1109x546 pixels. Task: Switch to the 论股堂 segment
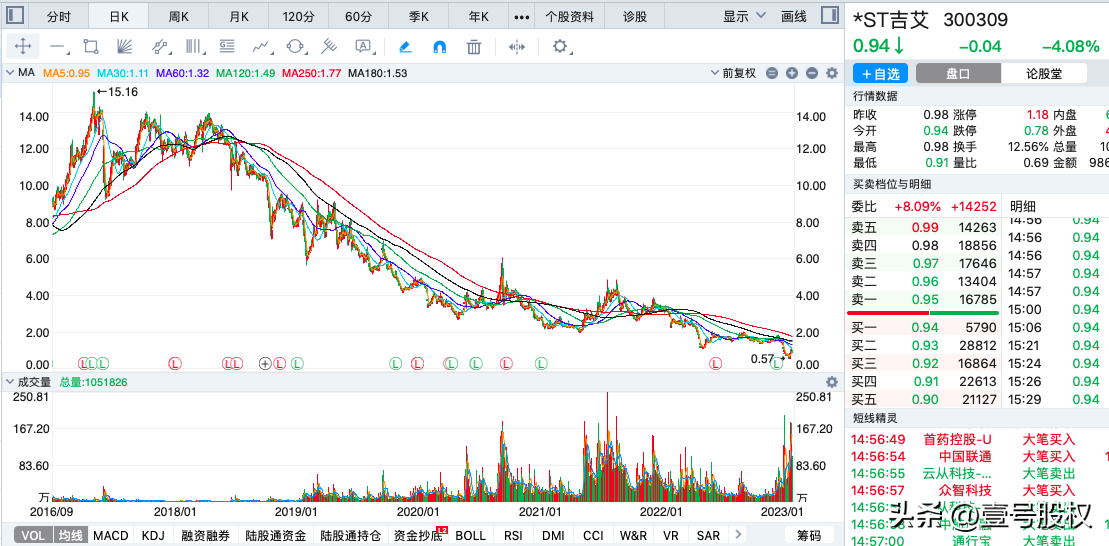pyautogui.click(x=1045, y=73)
